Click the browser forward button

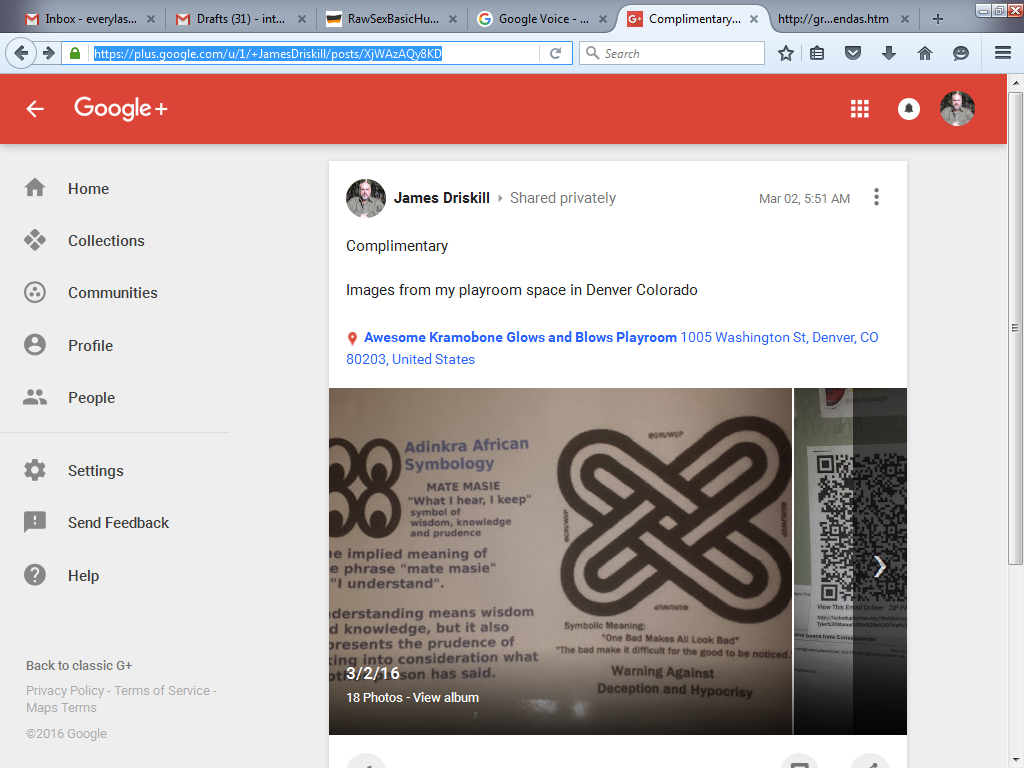pos(48,54)
